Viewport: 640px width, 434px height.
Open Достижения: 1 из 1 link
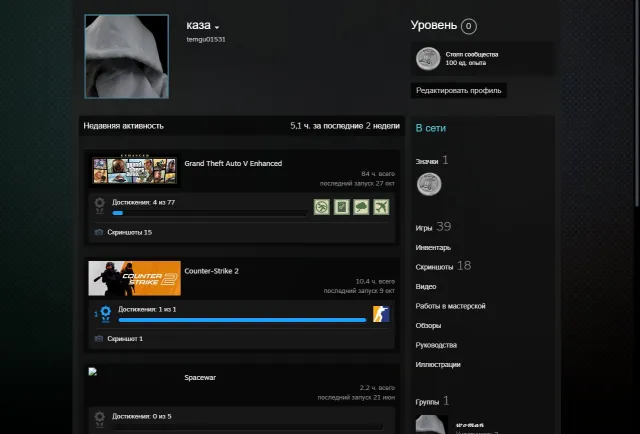147,309
